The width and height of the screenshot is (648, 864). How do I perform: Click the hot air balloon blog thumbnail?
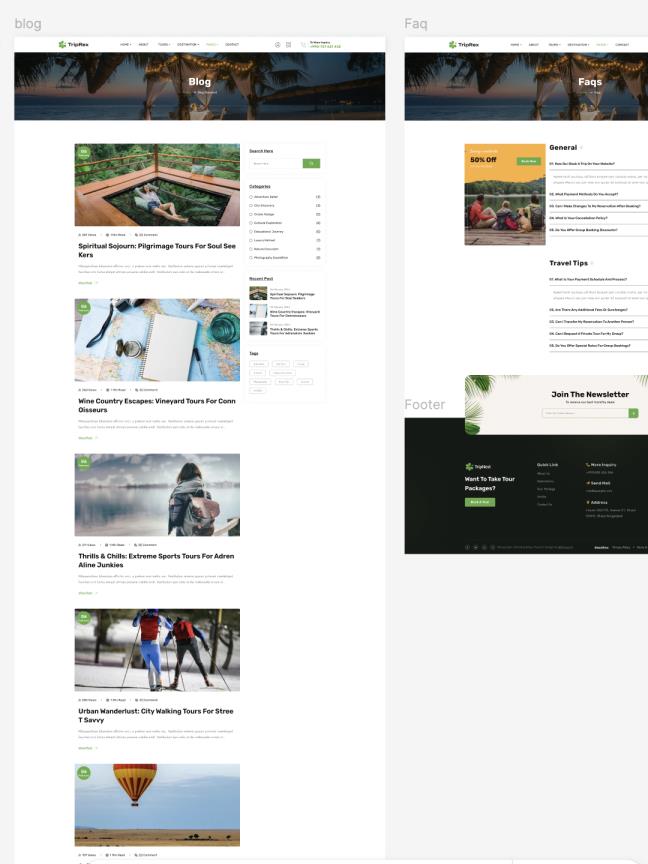(x=157, y=805)
